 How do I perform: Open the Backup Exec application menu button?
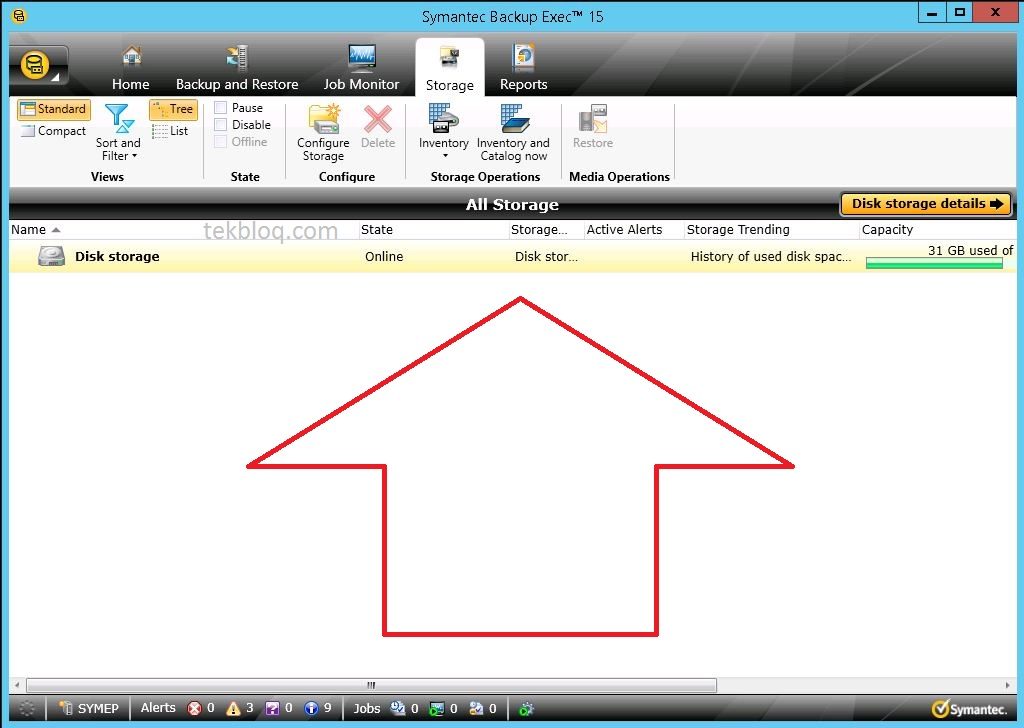click(39, 66)
